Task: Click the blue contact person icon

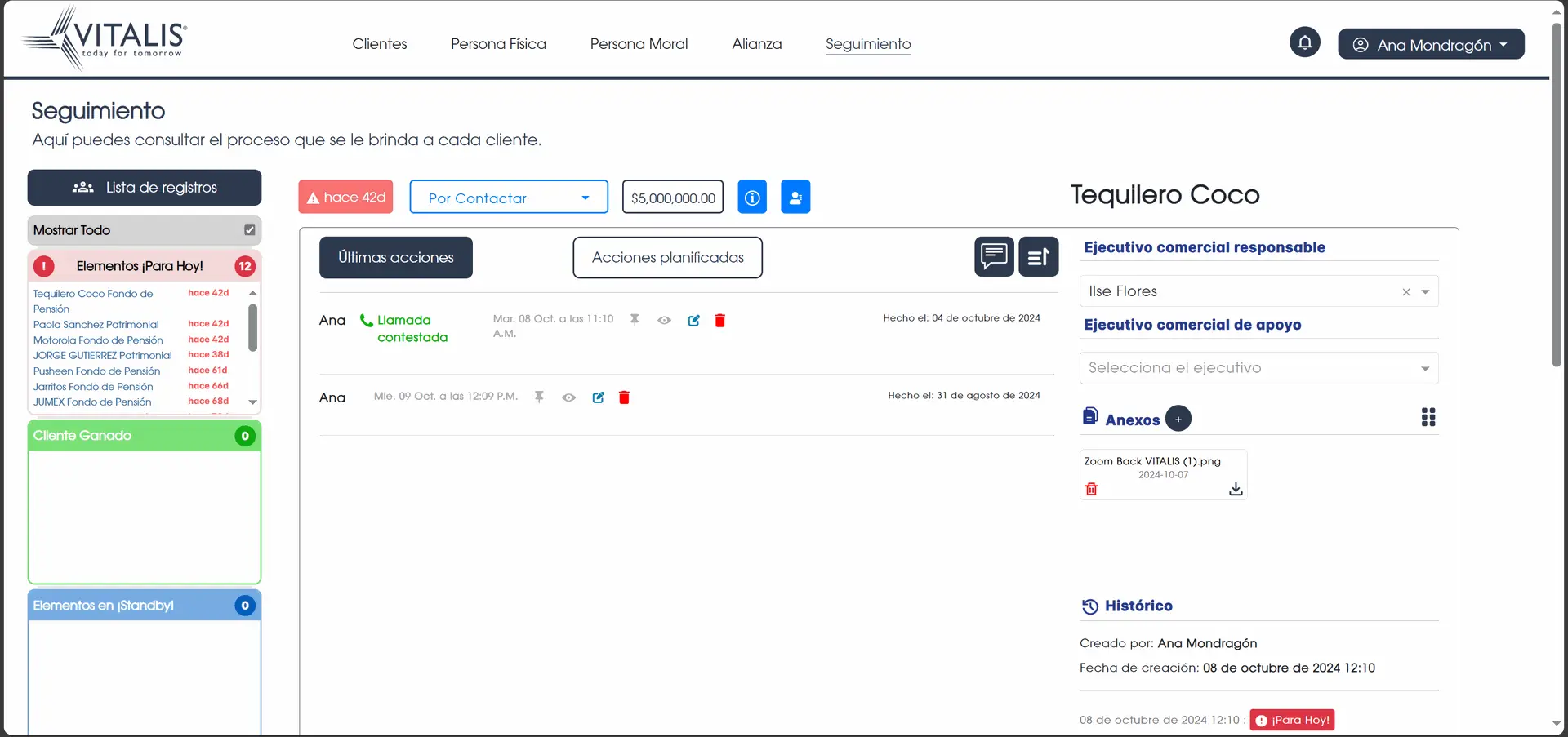Action: click(795, 198)
